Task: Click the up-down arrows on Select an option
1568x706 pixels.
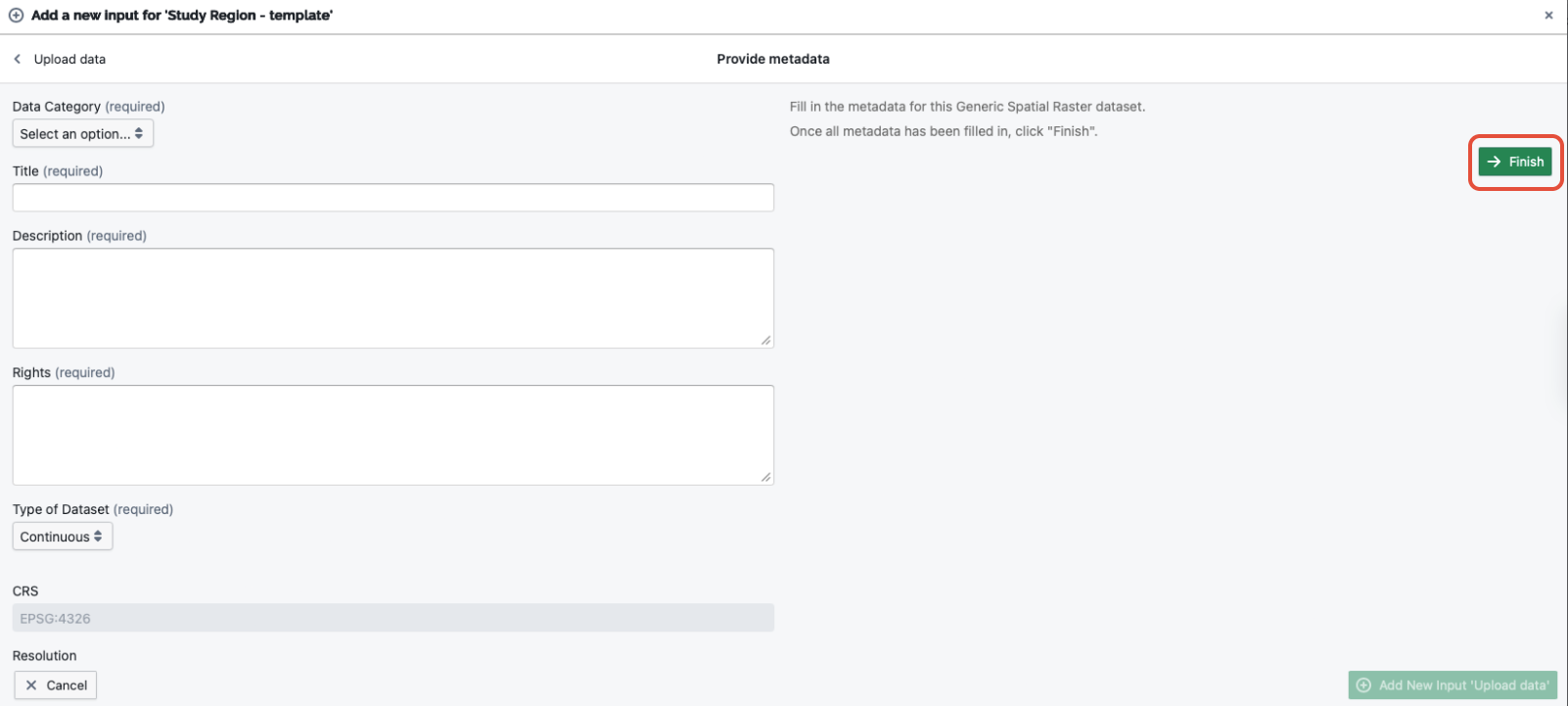Action: pos(139,134)
